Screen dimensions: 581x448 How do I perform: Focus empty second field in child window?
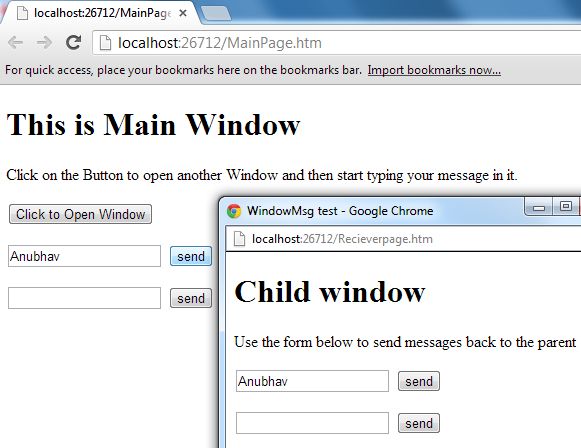click(312, 423)
